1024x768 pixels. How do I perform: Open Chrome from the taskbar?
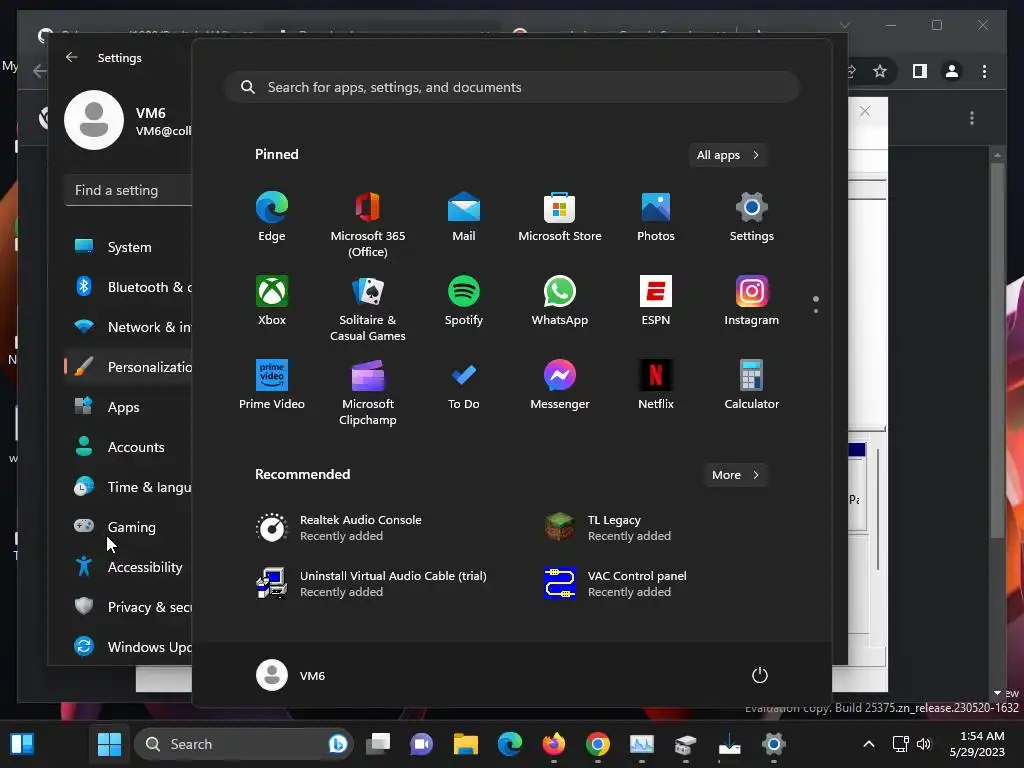[598, 743]
